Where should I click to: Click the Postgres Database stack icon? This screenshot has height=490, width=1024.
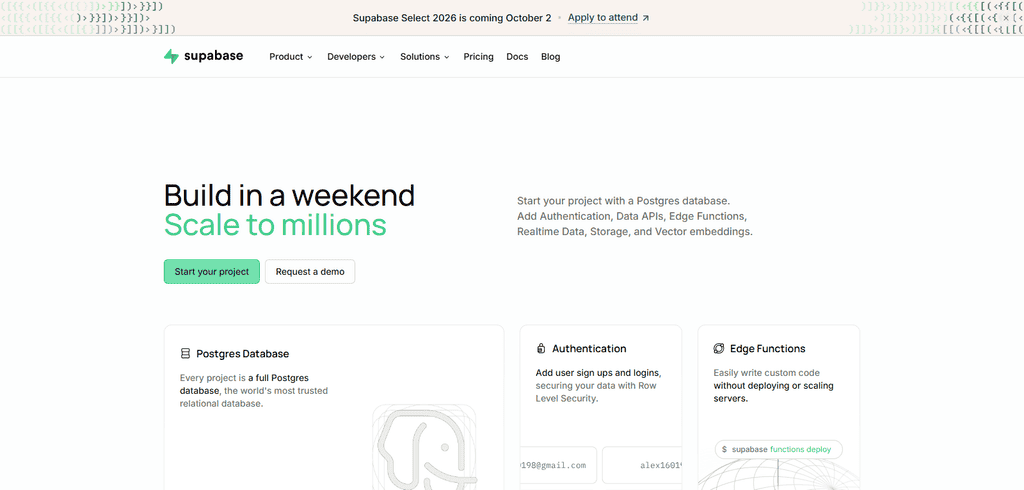pos(185,353)
